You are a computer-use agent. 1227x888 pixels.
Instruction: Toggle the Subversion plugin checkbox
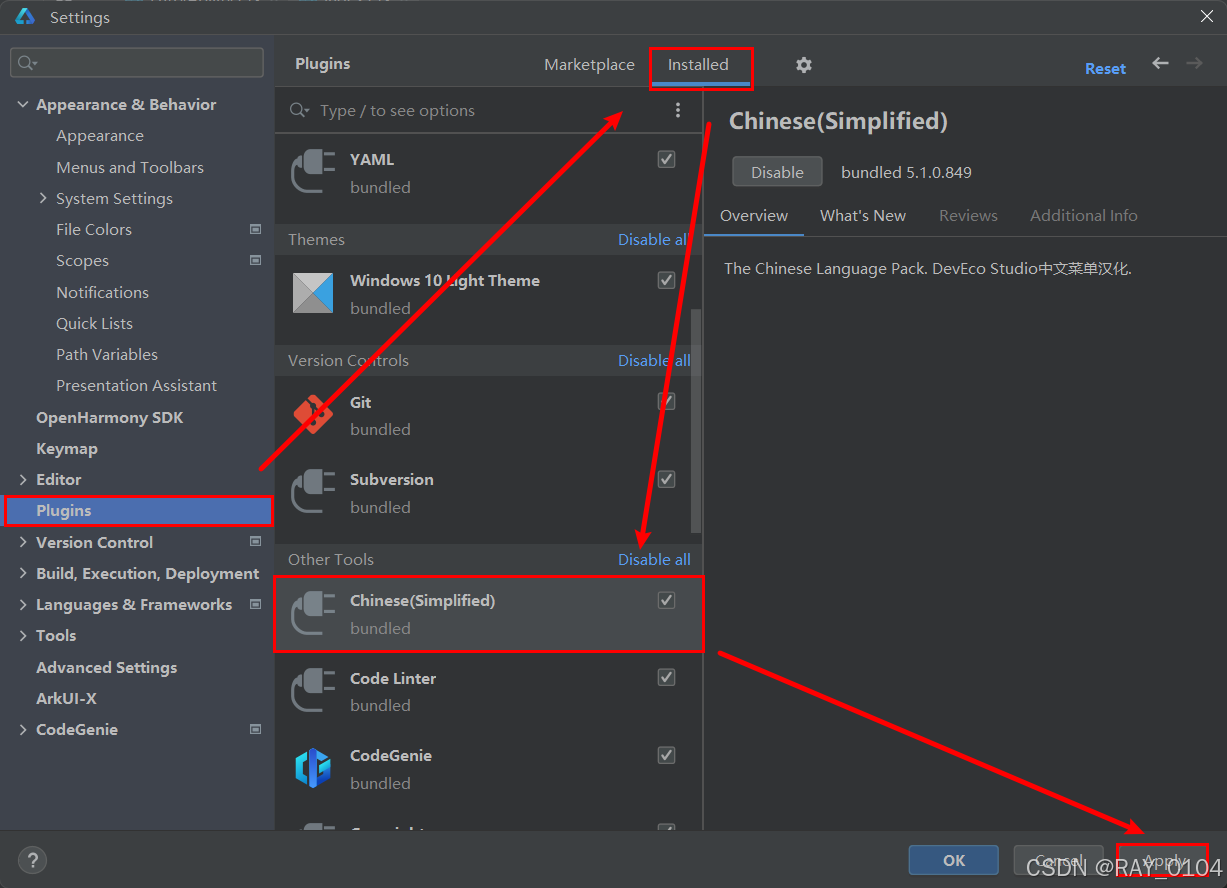tap(666, 479)
